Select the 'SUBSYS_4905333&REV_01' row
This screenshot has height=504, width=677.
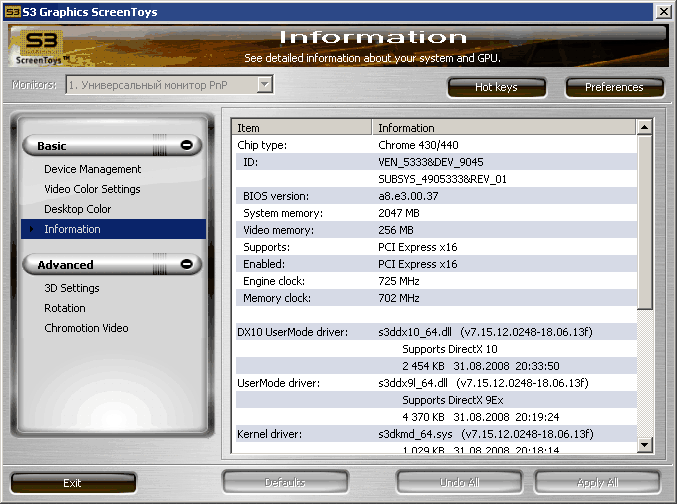pyautogui.click(x=436, y=179)
